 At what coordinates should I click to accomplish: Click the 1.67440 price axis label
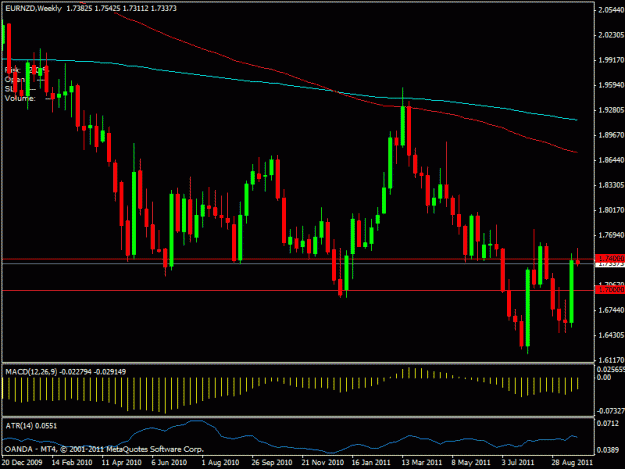[611, 310]
